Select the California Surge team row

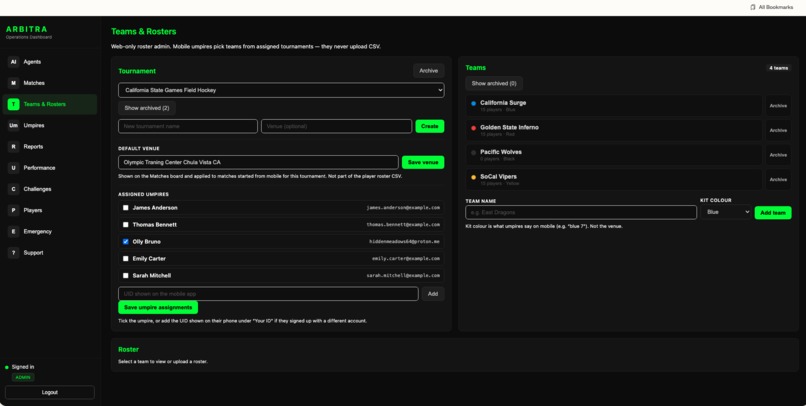coord(614,106)
